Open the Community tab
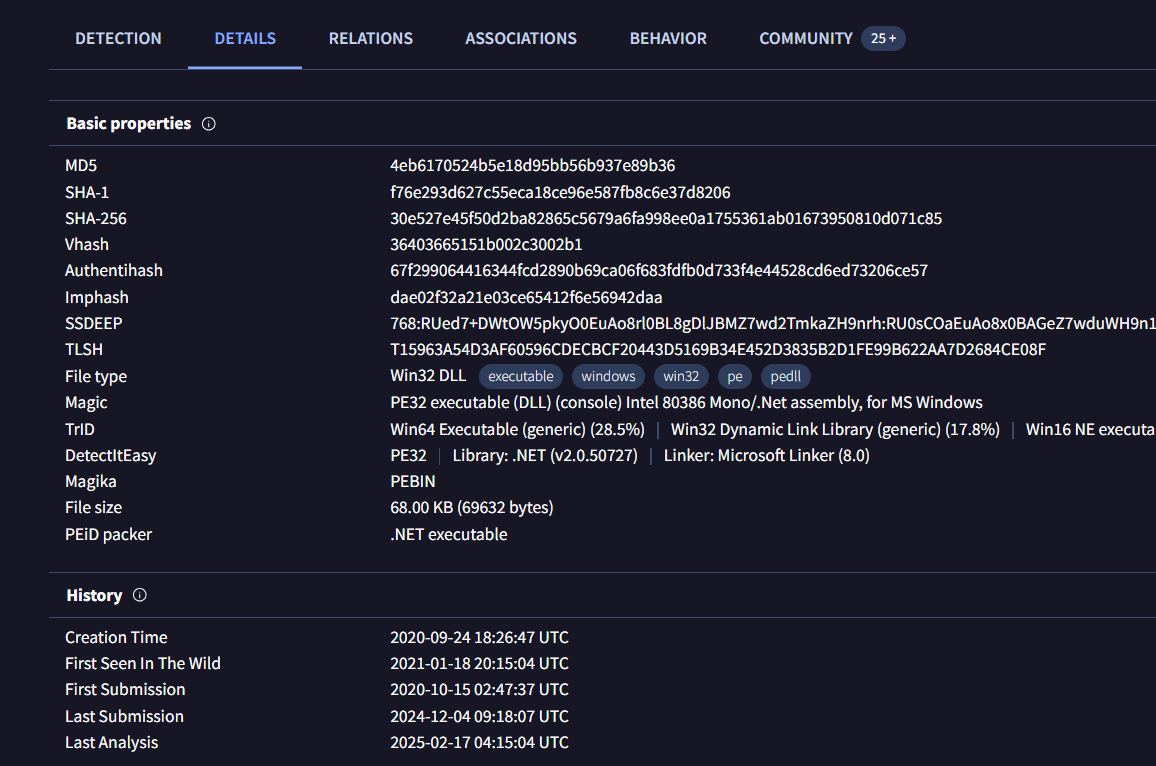This screenshot has width=1156, height=766. click(x=806, y=38)
